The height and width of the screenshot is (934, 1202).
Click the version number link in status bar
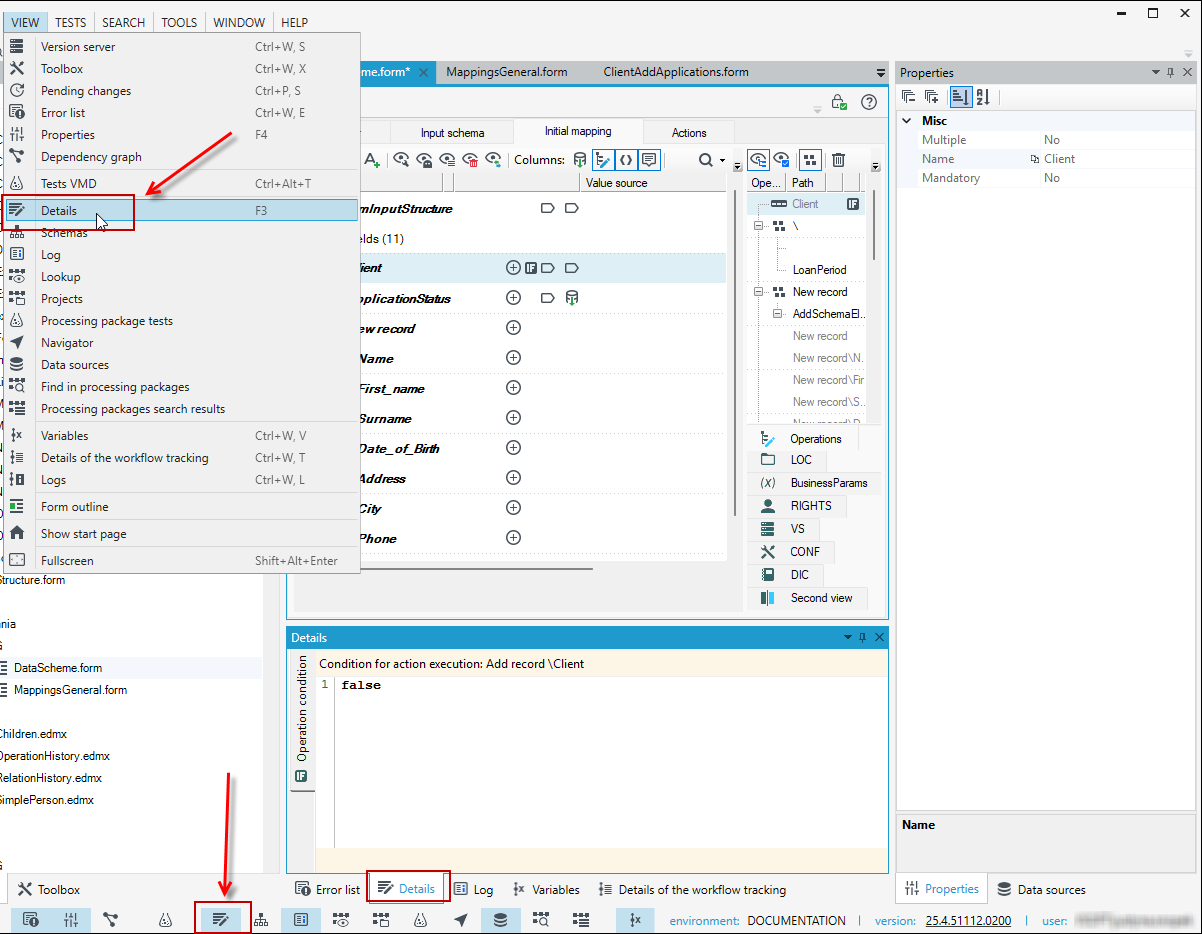[968, 920]
